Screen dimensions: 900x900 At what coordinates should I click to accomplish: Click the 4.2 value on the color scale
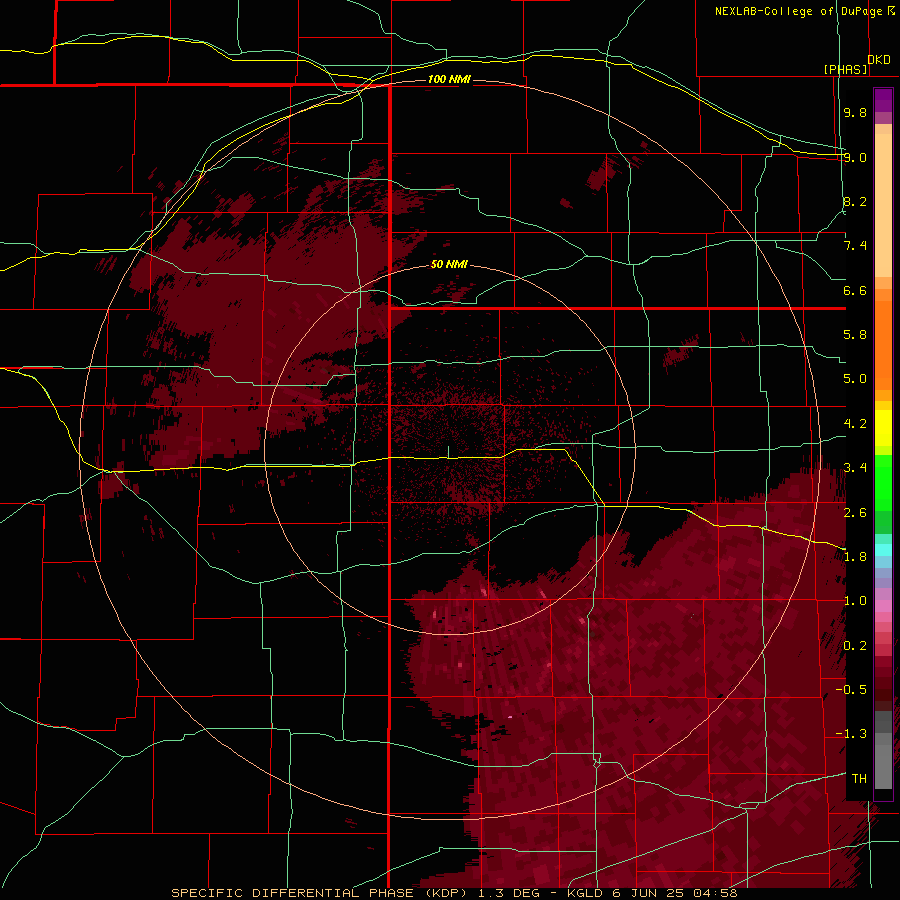(x=855, y=424)
